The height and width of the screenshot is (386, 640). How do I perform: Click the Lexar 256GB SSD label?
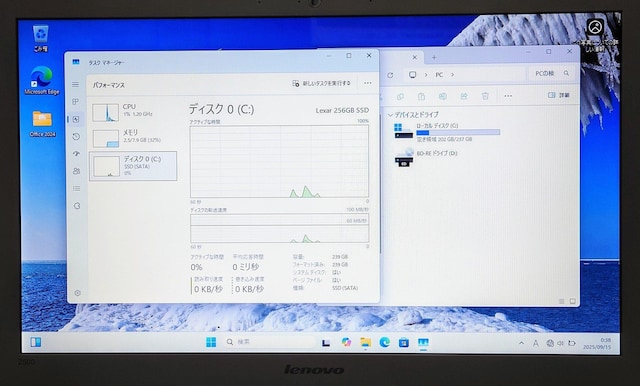pos(342,110)
